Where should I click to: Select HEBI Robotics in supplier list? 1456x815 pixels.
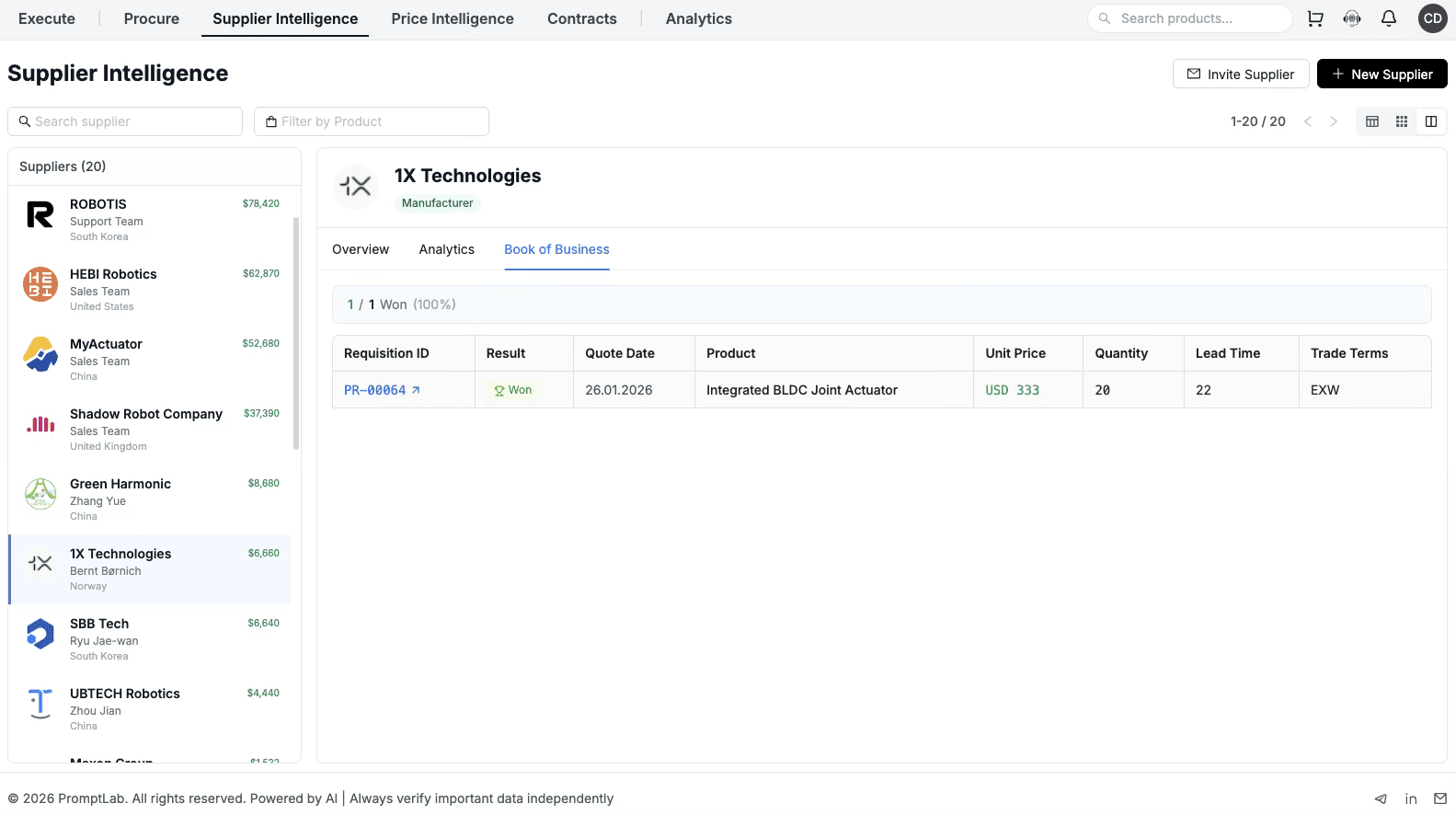tap(150, 290)
